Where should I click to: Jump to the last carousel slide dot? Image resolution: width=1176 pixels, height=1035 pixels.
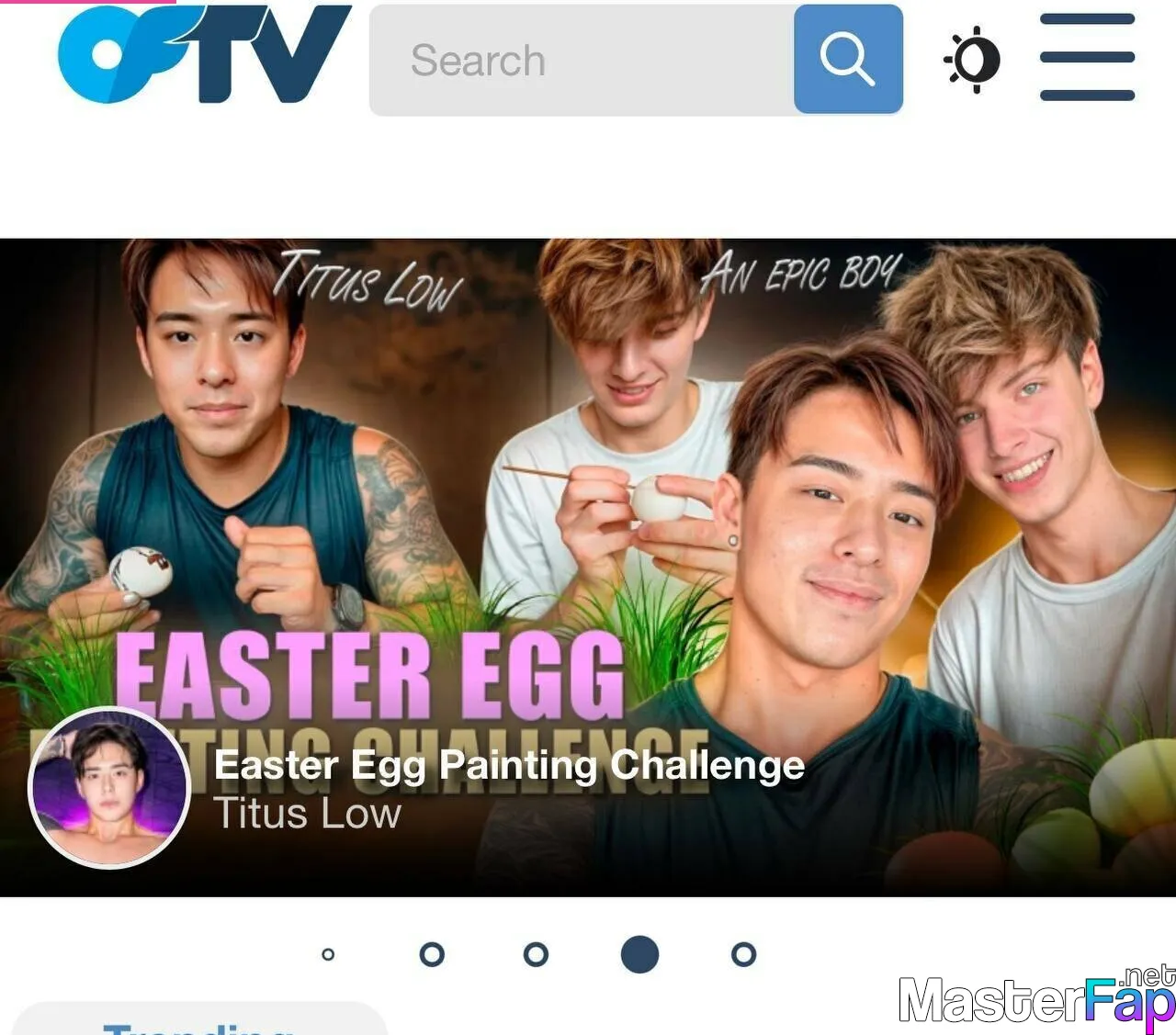tap(743, 954)
